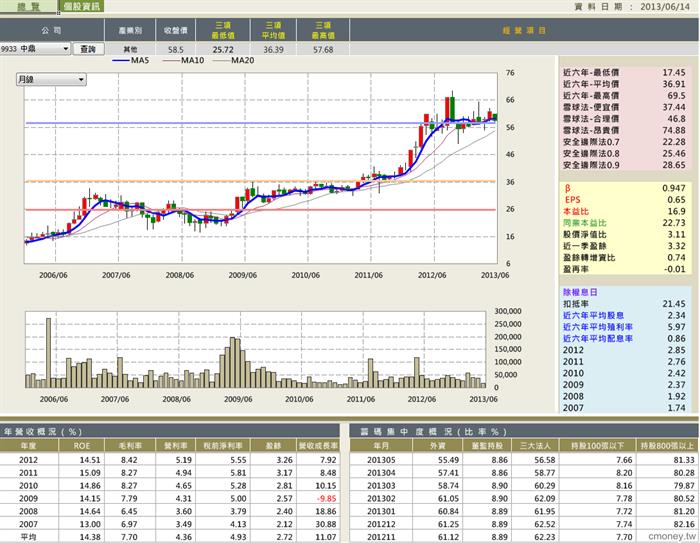This screenshot has width=700, height=543.
Task: Click the 201305 month row label
Action: (x=381, y=459)
